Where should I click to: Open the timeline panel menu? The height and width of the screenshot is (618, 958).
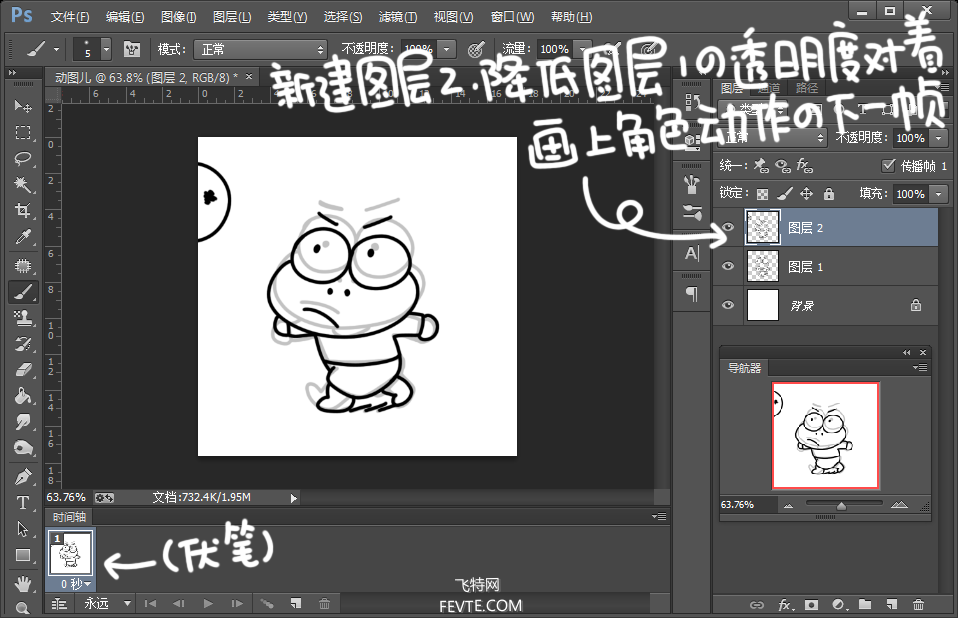659,517
